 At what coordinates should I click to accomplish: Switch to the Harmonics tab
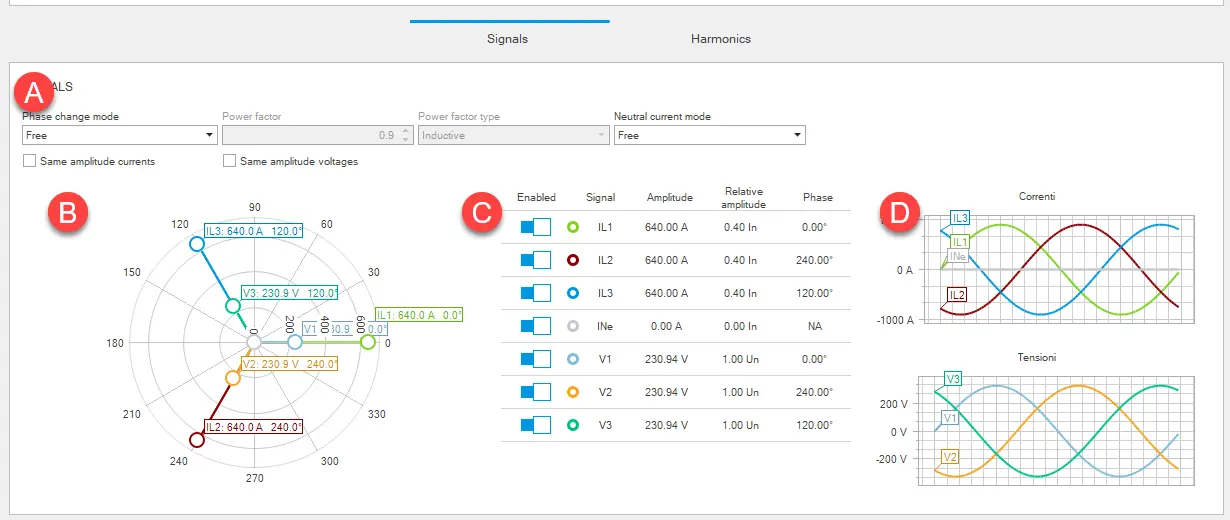pos(720,39)
